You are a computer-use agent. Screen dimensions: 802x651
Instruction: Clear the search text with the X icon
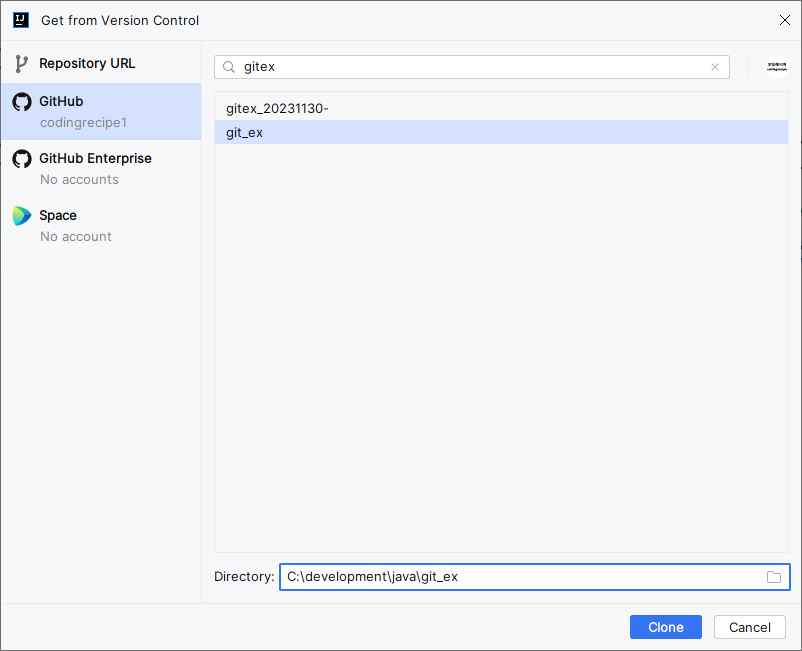tap(715, 67)
